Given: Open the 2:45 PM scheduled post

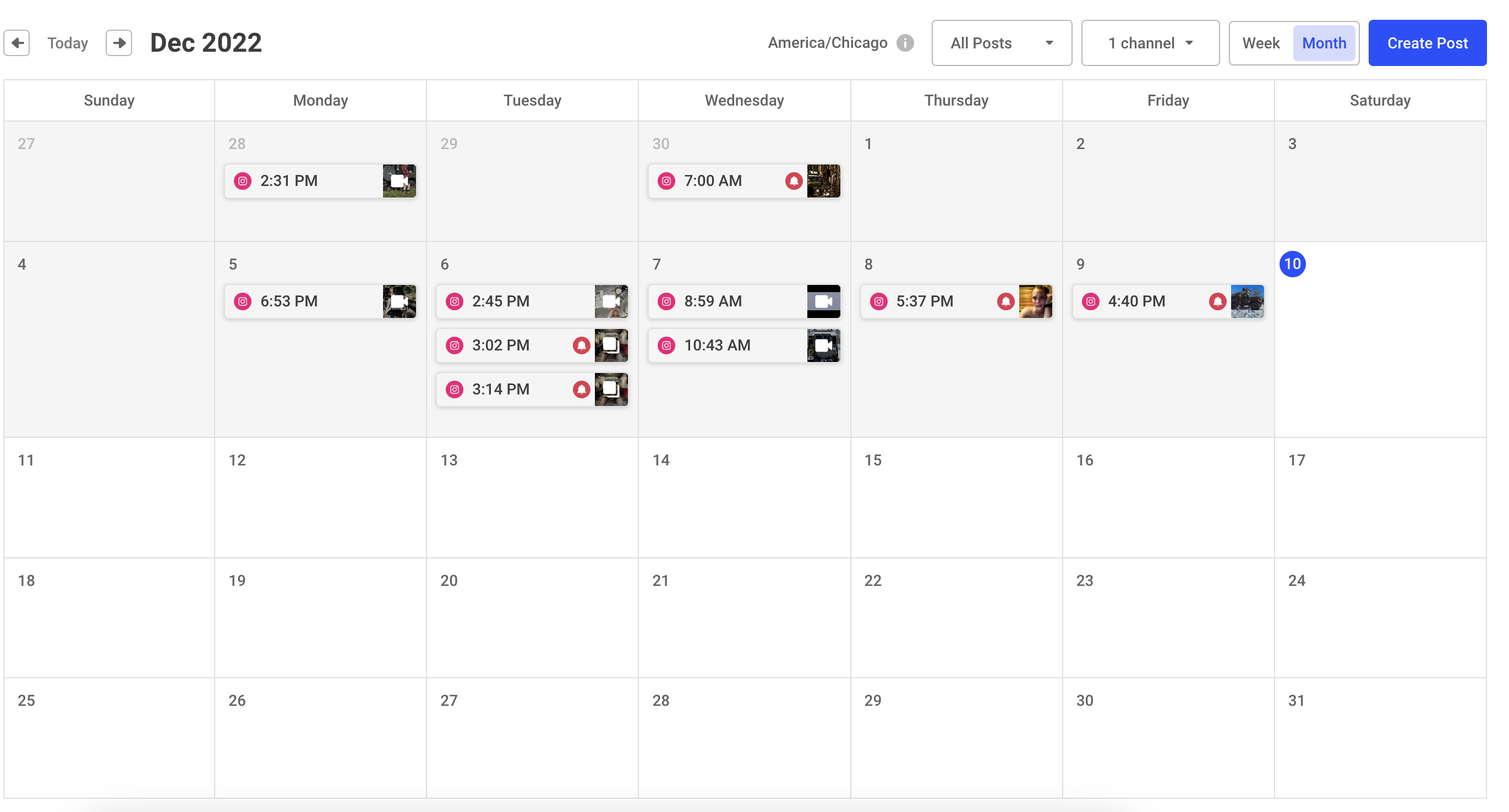Looking at the screenshot, I should click(x=532, y=301).
